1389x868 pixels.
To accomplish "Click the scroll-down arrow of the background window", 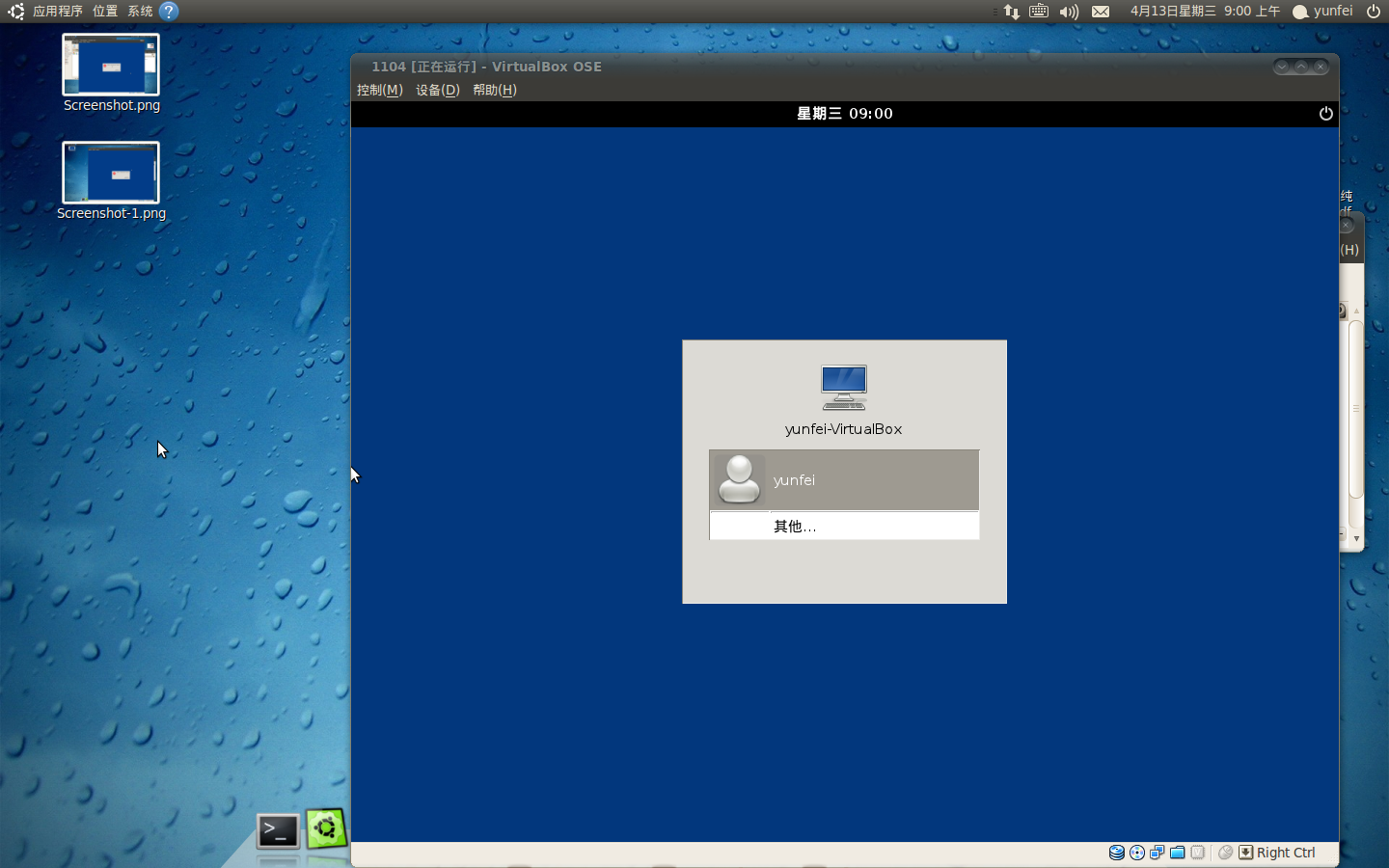I will click(x=1356, y=538).
